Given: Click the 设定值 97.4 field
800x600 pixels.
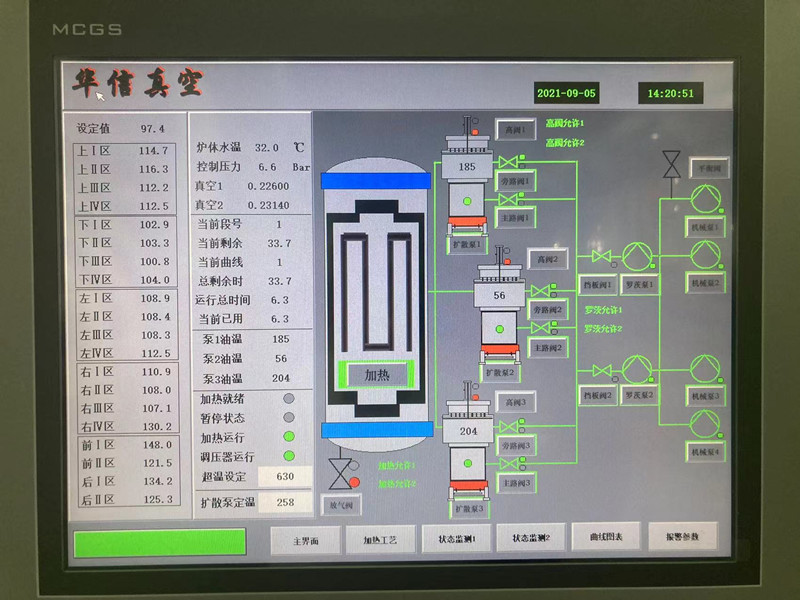Looking at the screenshot, I should click(153, 129).
